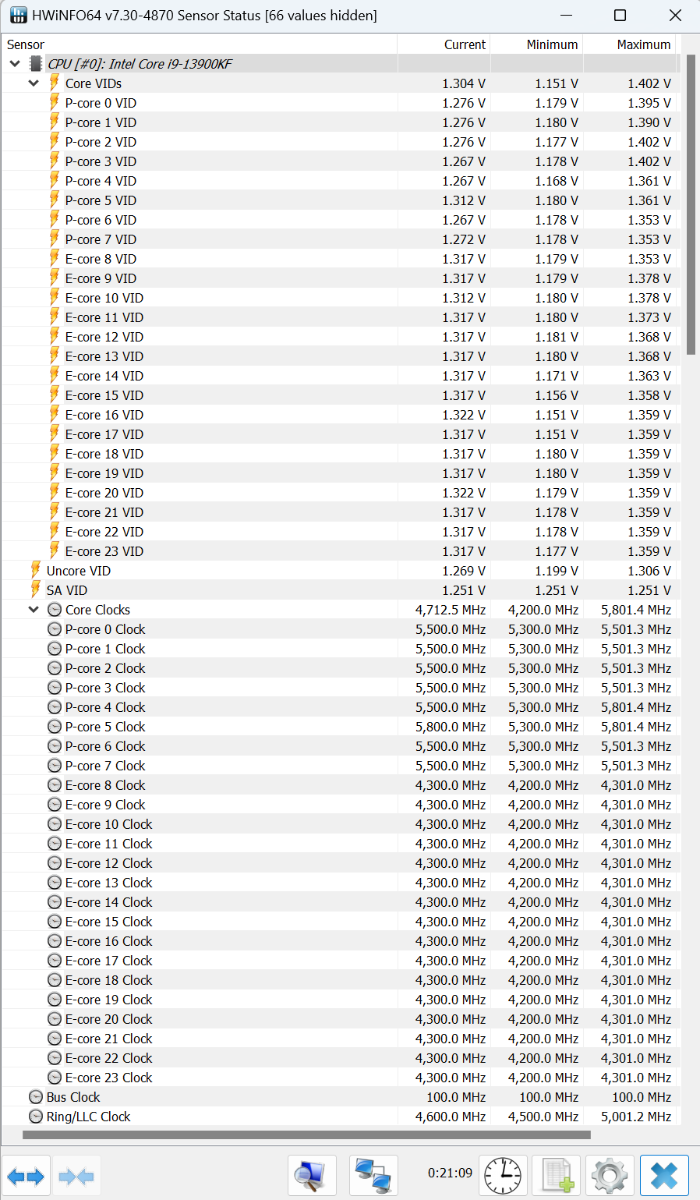700x1200 pixels.
Task: Click the Maximum column header
Action: pyautogui.click(x=630, y=45)
